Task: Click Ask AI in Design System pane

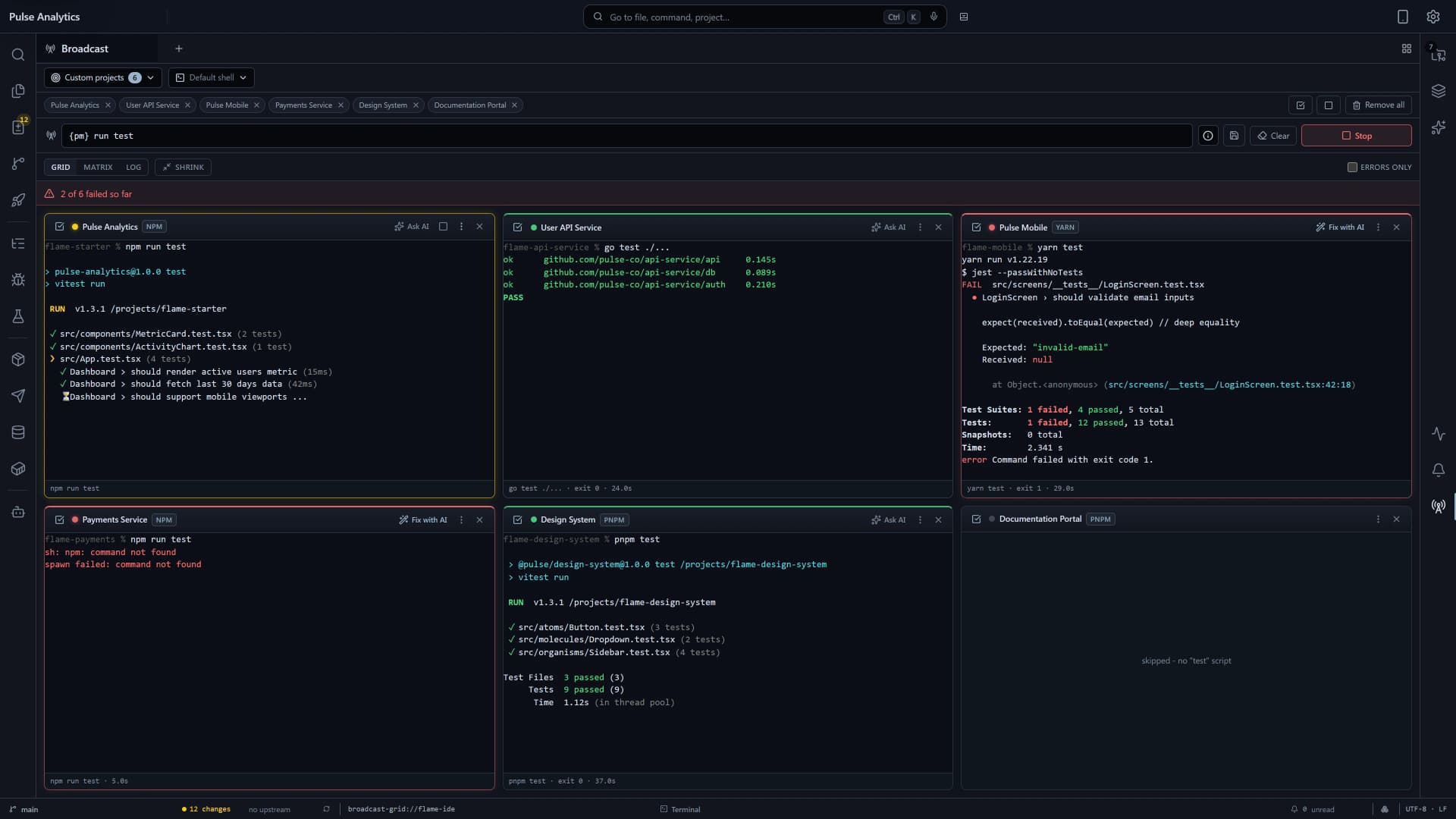Action: click(x=888, y=519)
